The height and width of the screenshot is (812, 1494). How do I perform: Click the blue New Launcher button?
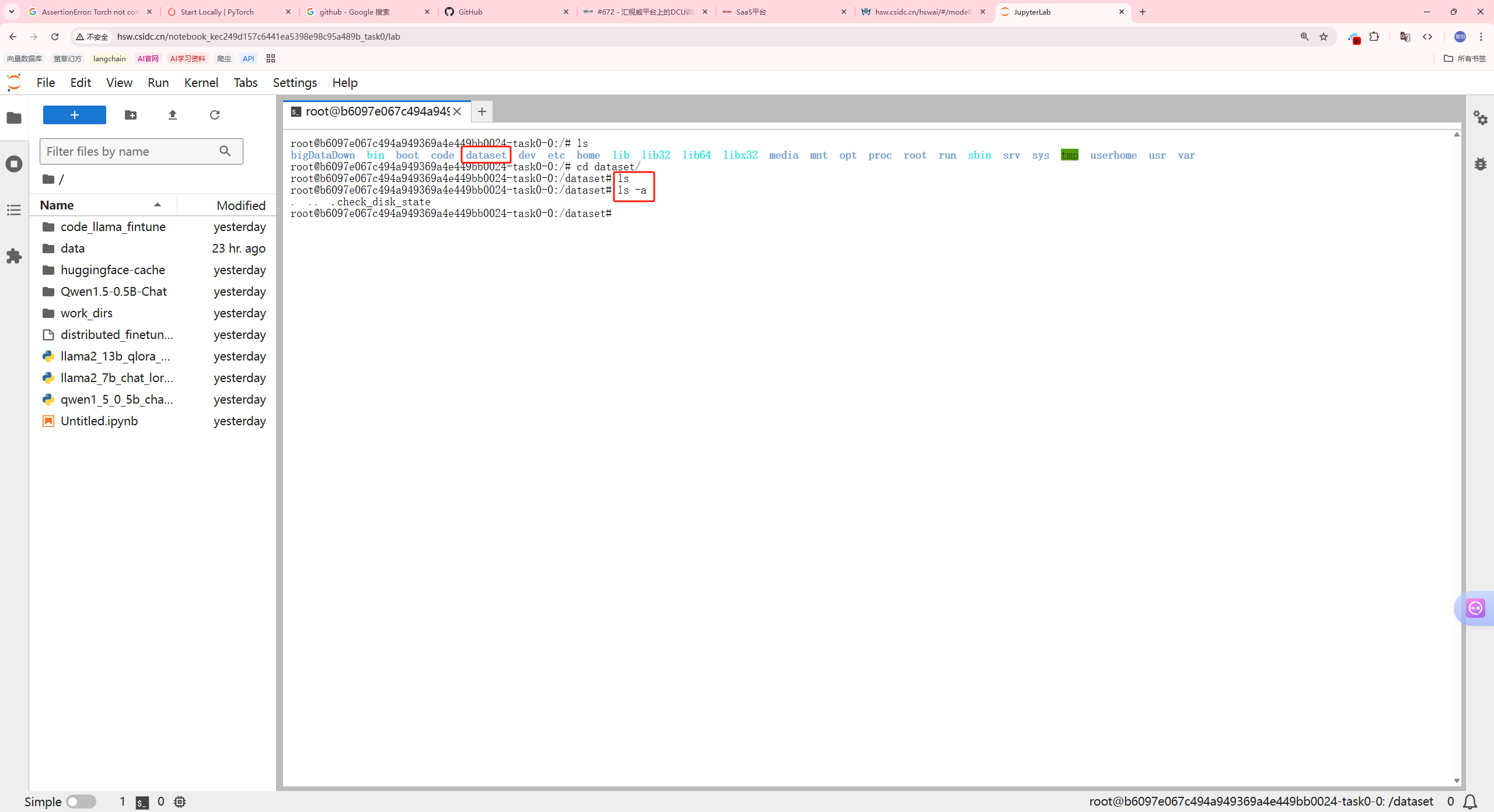[x=75, y=115]
